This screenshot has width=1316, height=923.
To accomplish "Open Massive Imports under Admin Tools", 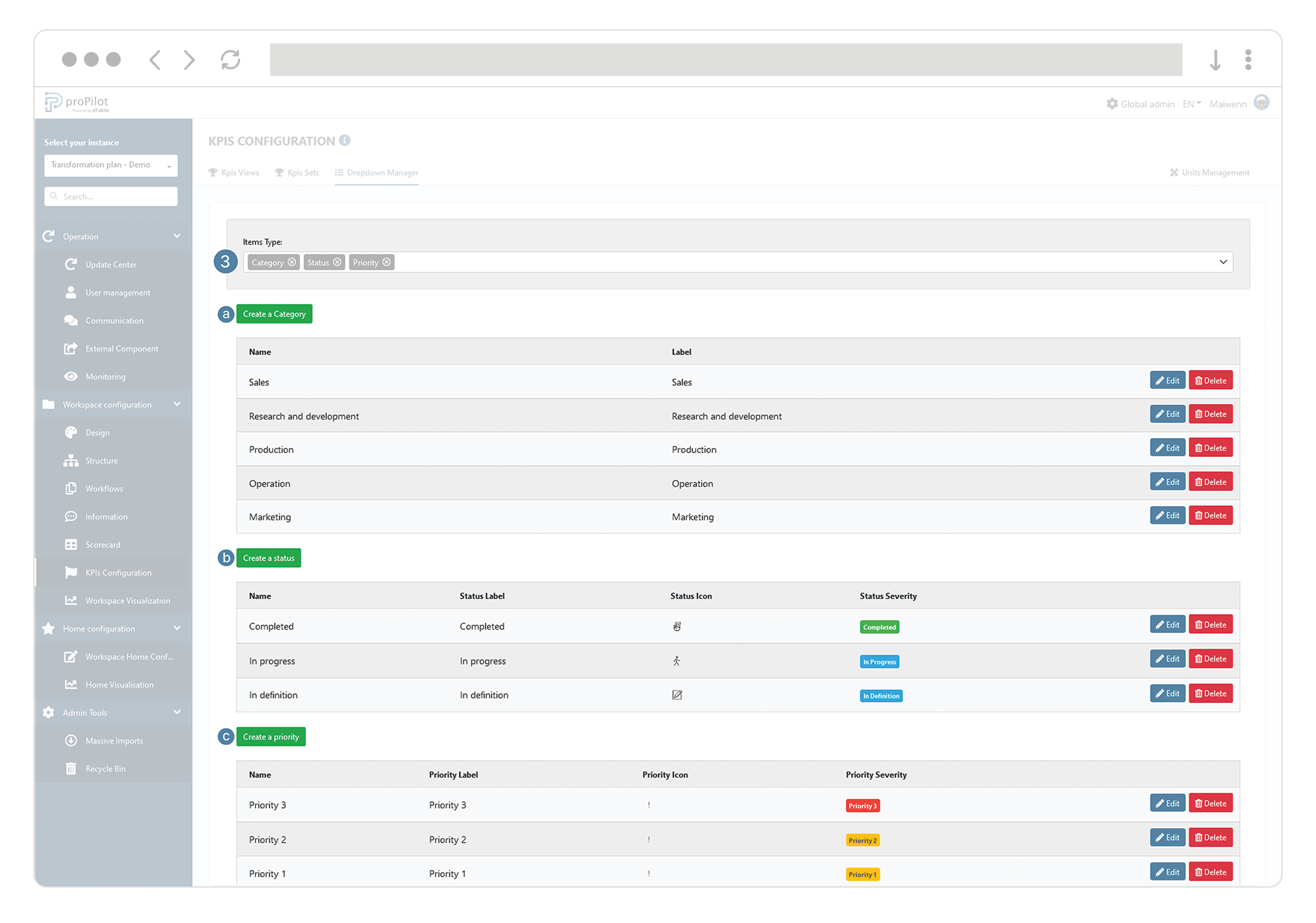I will [71, 740].
